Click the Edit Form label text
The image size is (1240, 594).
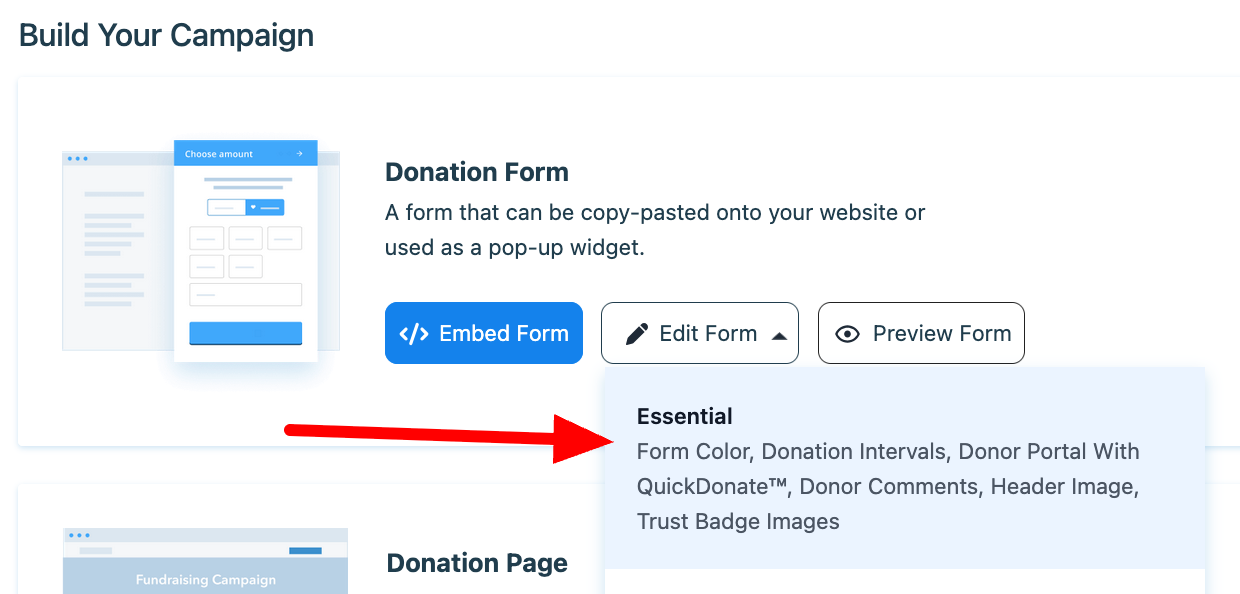pos(708,334)
